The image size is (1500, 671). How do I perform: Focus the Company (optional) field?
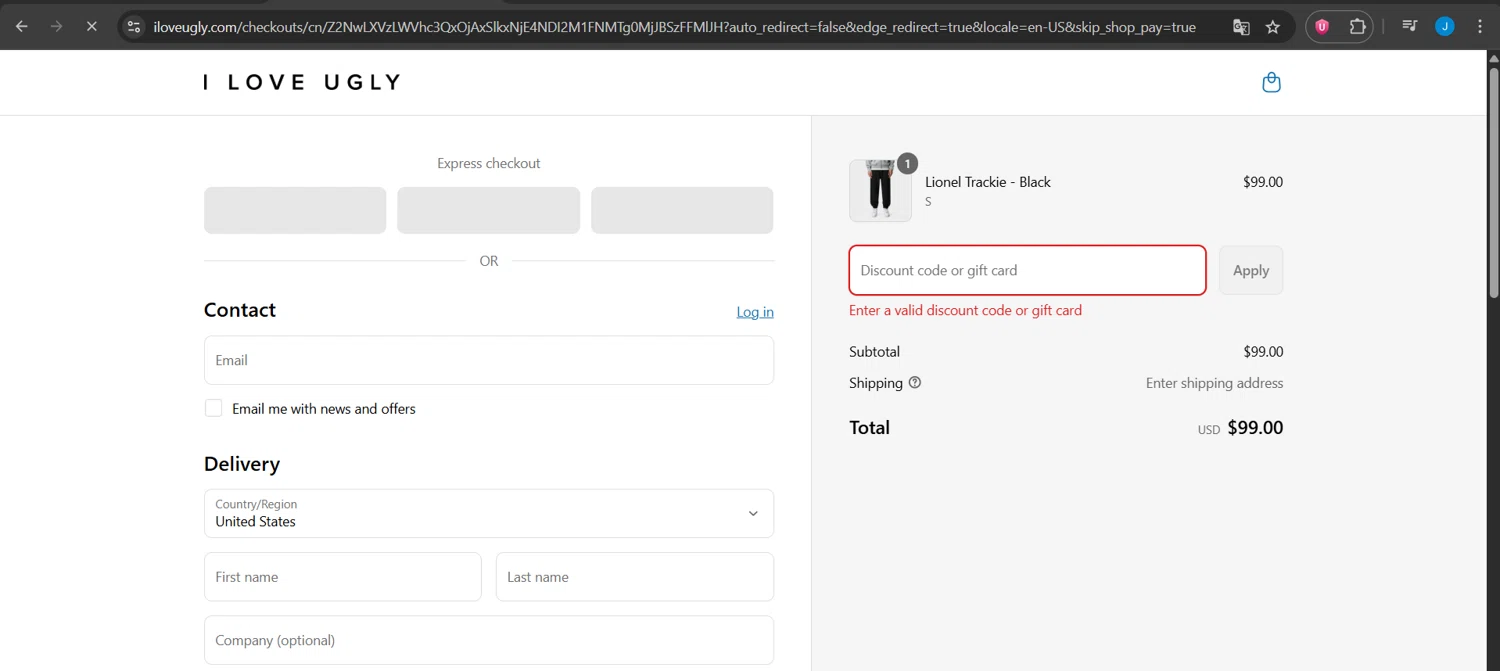click(x=489, y=640)
